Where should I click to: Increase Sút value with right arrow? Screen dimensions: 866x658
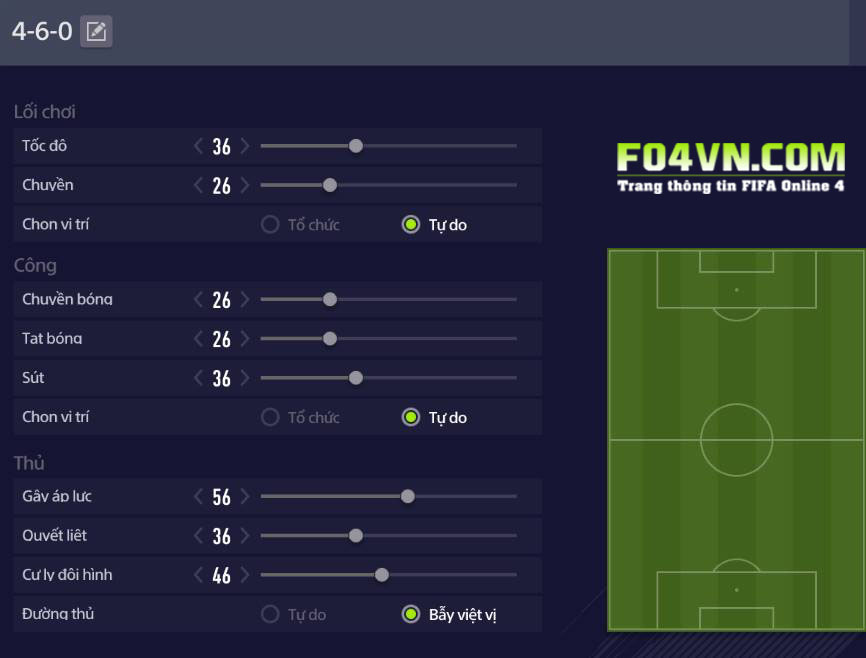click(245, 378)
